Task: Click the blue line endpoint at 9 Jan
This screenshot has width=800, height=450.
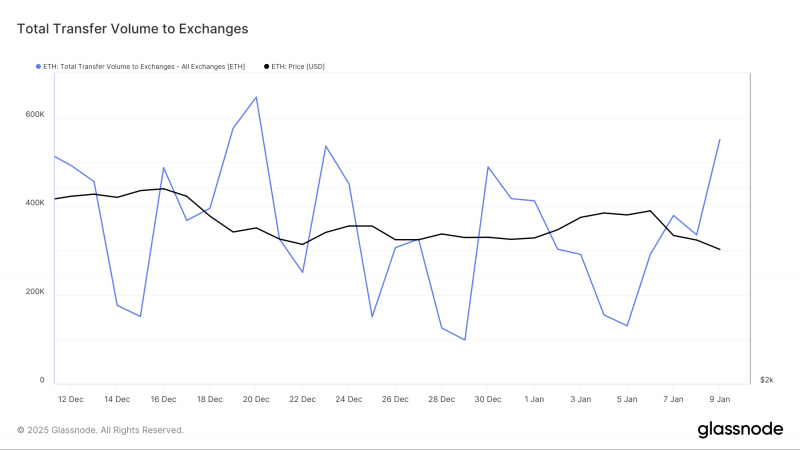Action: pyautogui.click(x=719, y=139)
